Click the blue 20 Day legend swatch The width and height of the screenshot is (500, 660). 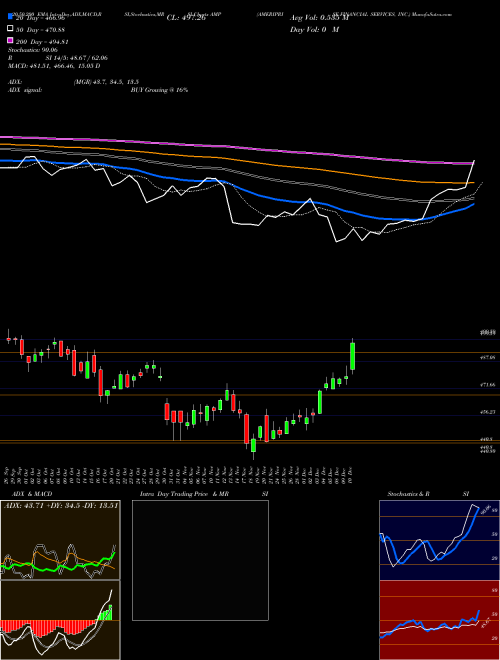click(10, 17)
